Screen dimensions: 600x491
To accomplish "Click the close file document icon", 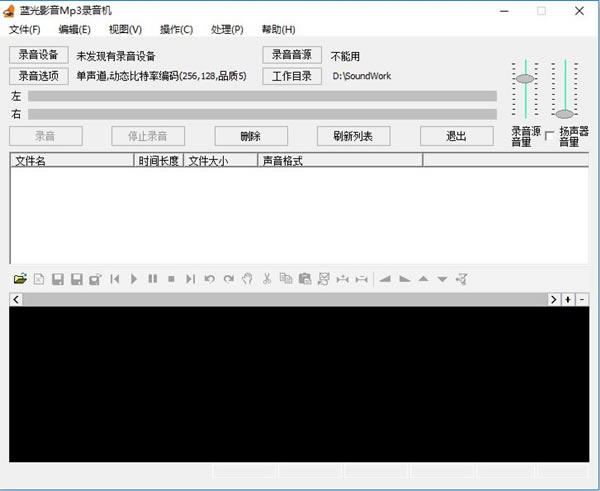I will [x=39, y=279].
